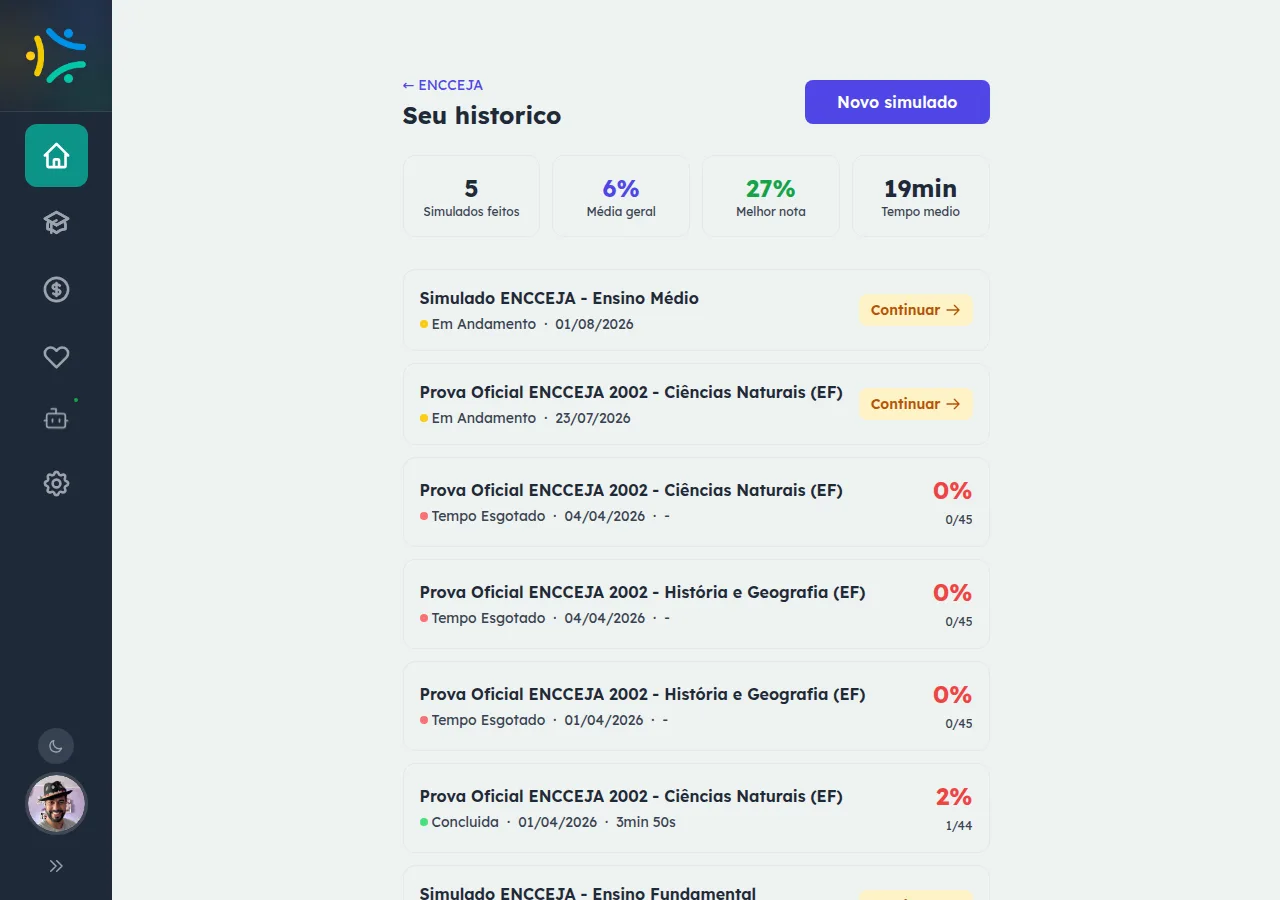1280x900 pixels.
Task: Open the dollar sign payments icon
Action: [x=56, y=289]
